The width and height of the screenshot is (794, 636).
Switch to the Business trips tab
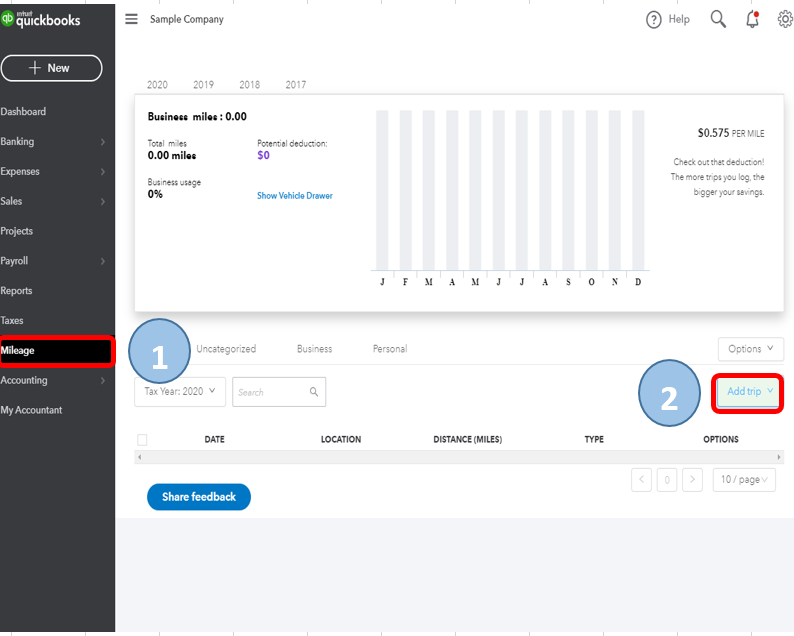click(x=314, y=349)
